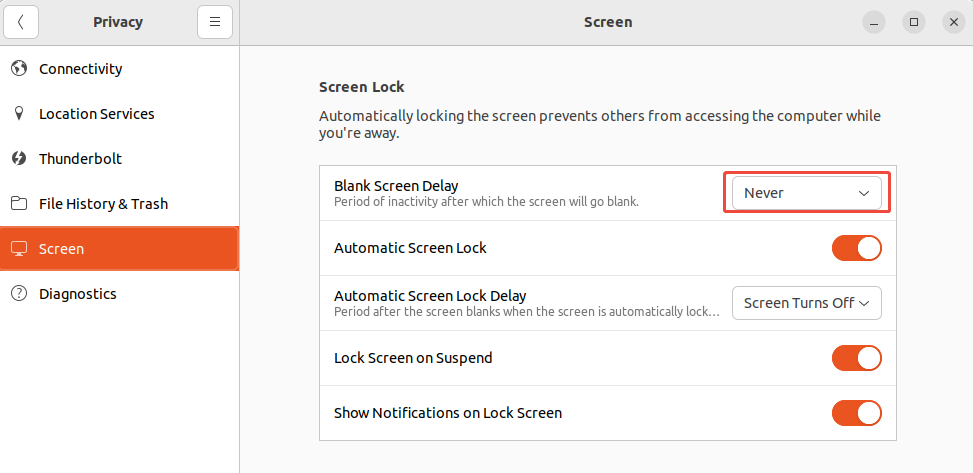Click the Diagnostics question mark icon
The width and height of the screenshot is (973, 473).
19,294
